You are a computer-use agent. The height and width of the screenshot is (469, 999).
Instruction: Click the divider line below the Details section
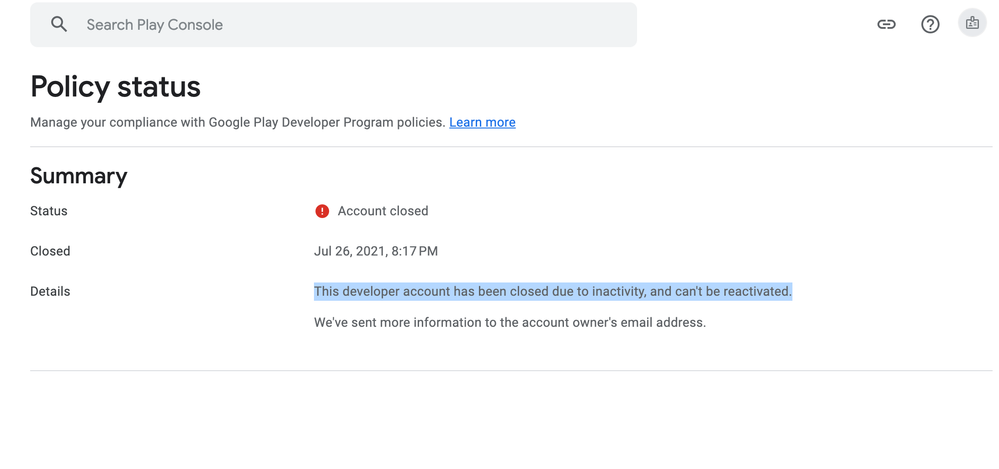click(510, 370)
